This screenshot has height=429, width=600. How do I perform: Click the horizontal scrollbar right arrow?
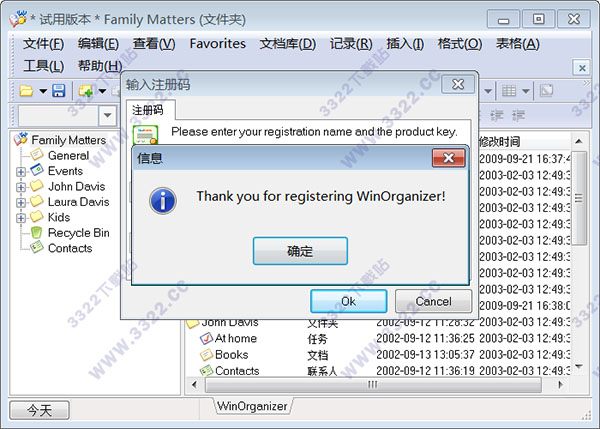point(561,384)
